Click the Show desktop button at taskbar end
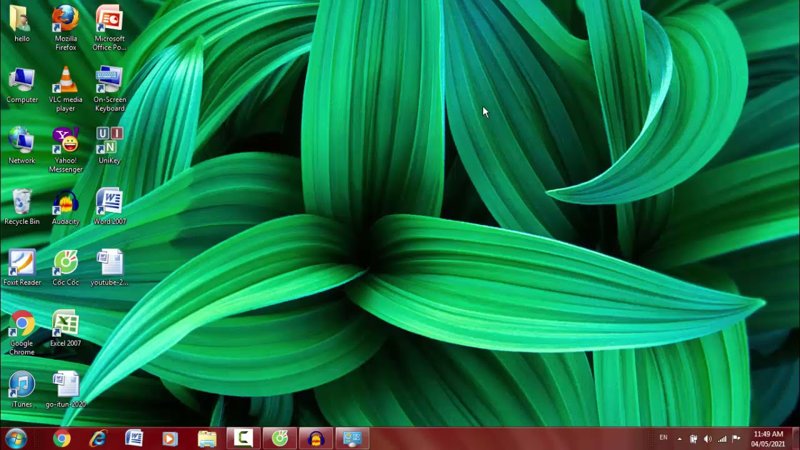Screen dimensions: 800x450 click(795, 439)
